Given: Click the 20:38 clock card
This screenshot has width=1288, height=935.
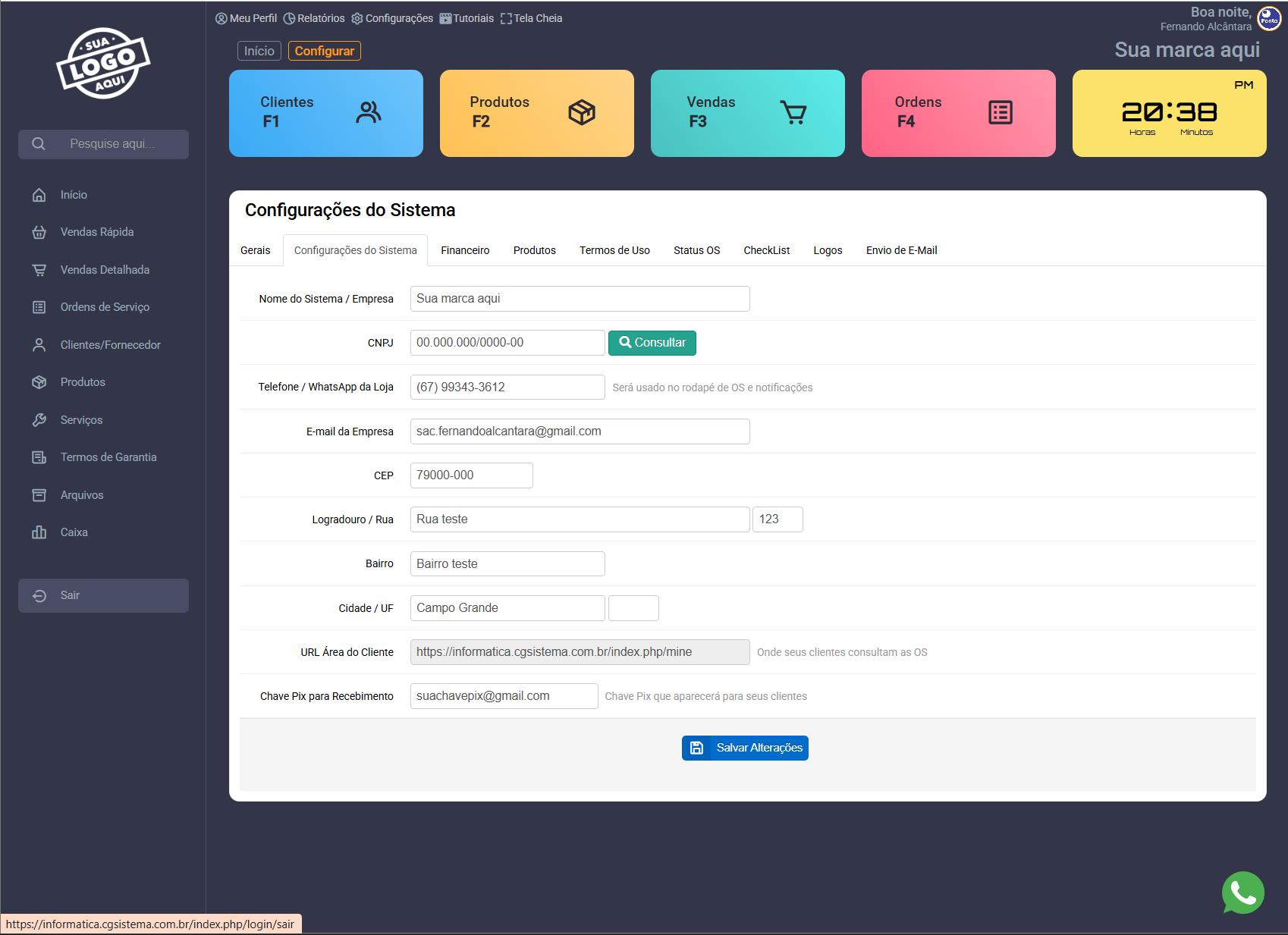Looking at the screenshot, I should coord(1169,114).
